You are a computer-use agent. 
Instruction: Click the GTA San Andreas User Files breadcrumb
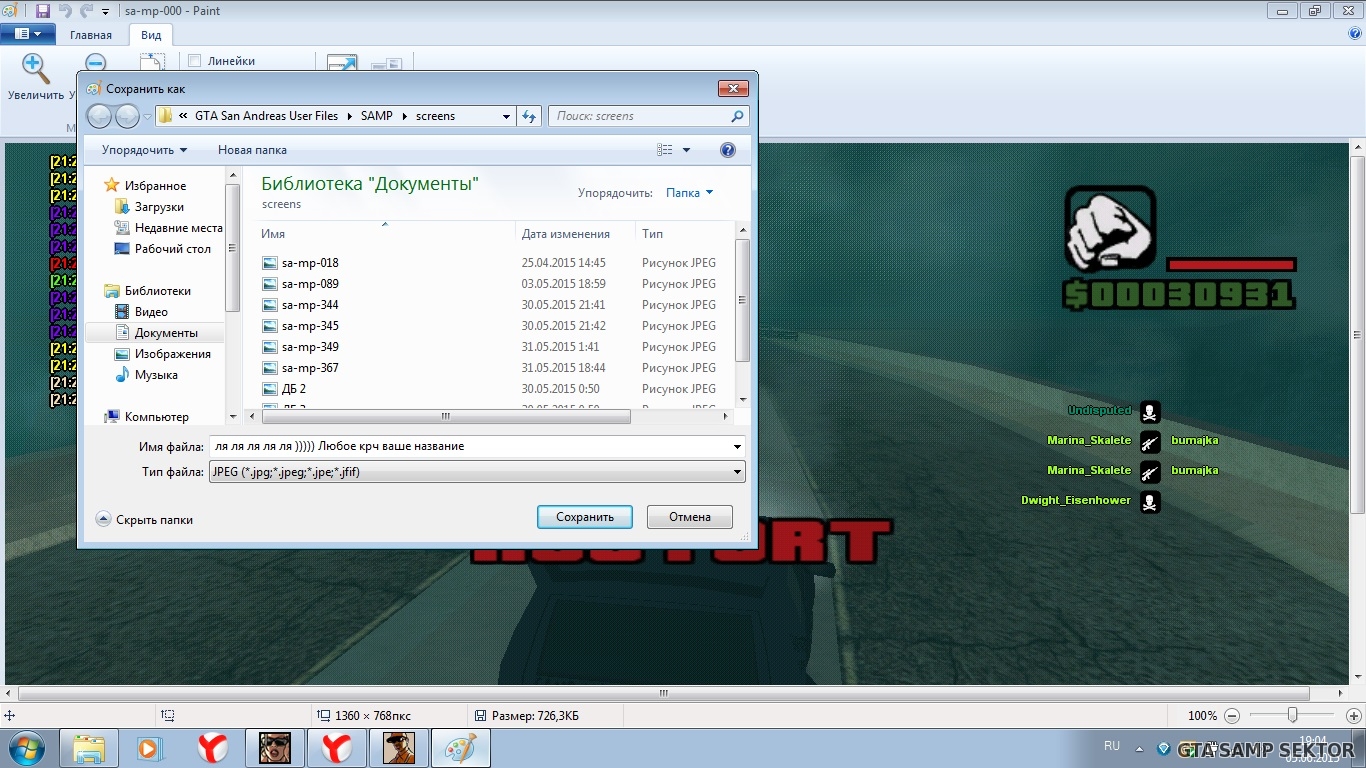[267, 116]
